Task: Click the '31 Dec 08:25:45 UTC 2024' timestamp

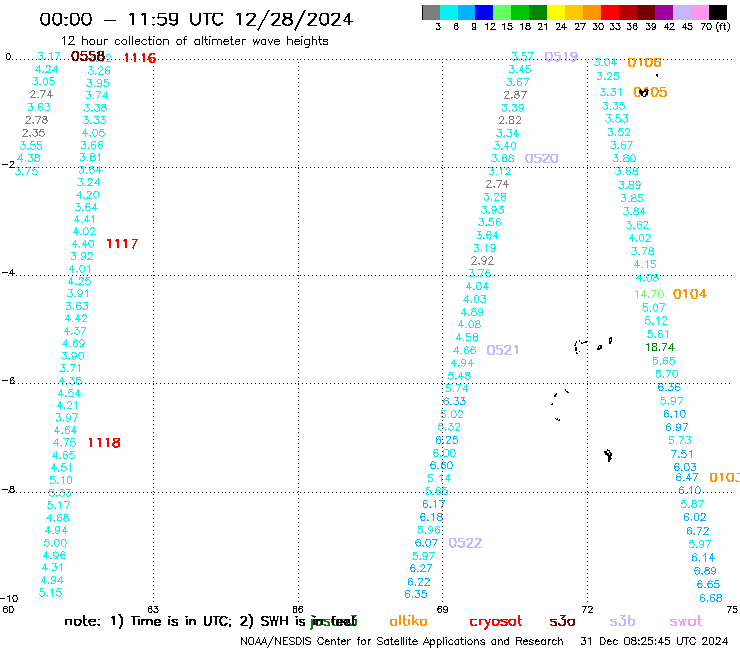Action: 654,641
